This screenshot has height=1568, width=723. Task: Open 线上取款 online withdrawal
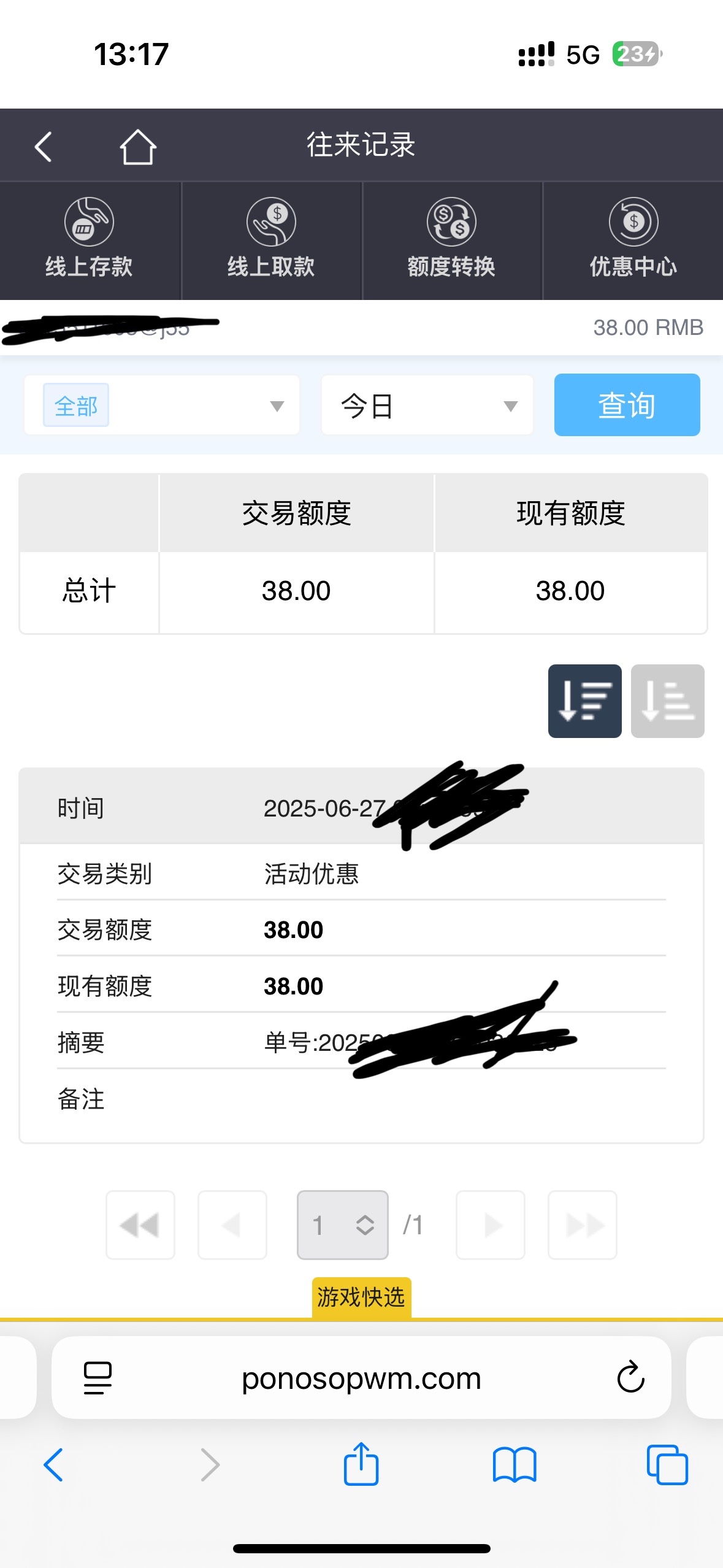271,240
